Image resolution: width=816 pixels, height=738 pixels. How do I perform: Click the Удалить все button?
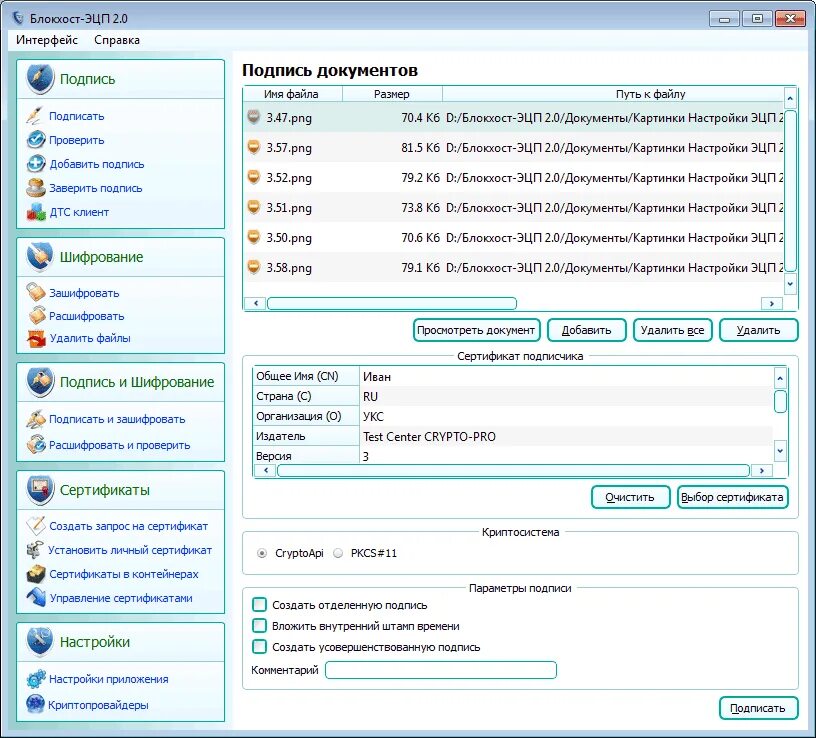[672, 330]
